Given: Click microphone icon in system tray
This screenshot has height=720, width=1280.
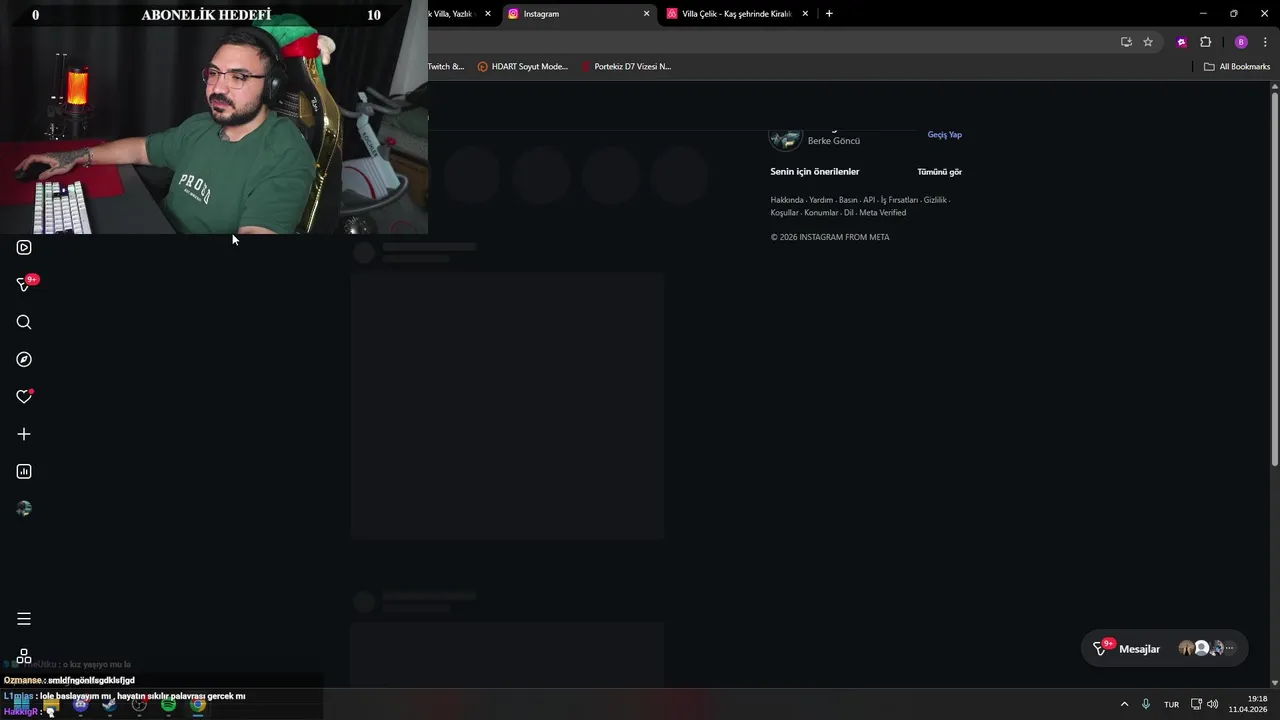Looking at the screenshot, I should [1146, 704].
